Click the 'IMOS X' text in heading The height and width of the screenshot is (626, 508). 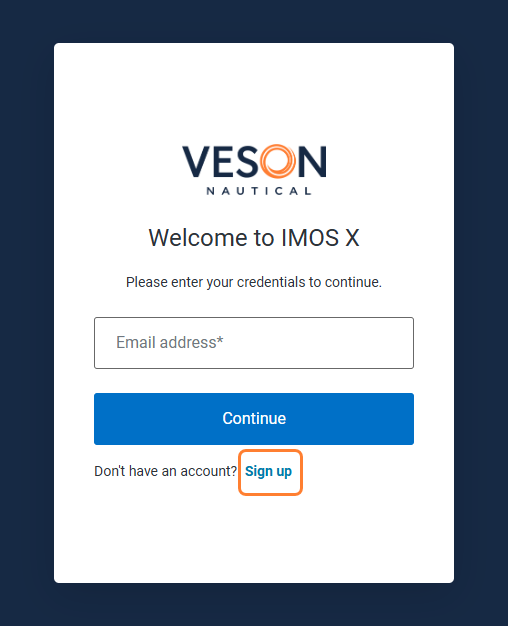pos(320,238)
